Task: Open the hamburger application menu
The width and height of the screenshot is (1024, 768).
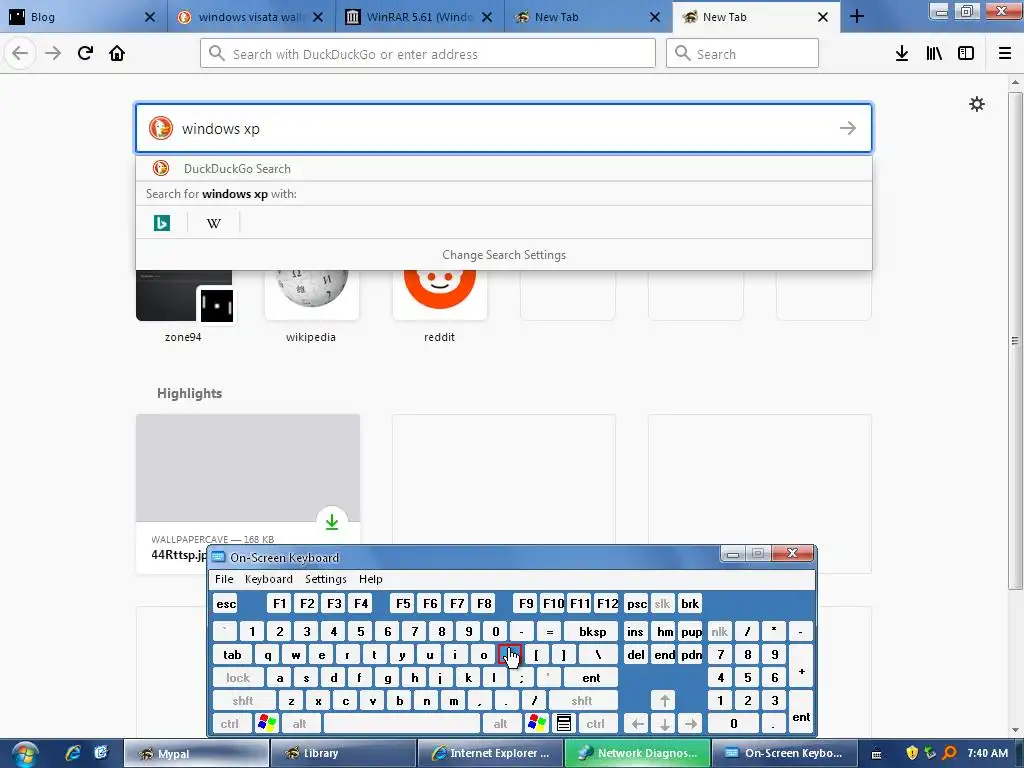Action: 1005,53
